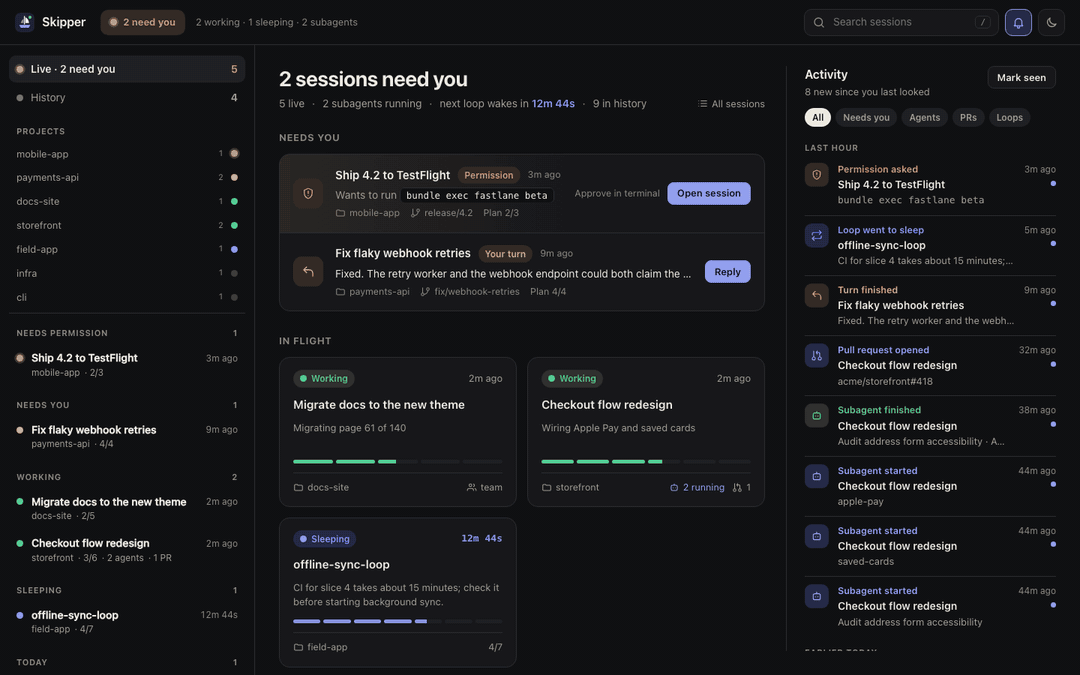Click the Permission asked shield icon in Activity
Screen dimensions: 1080x675
click(x=816, y=175)
